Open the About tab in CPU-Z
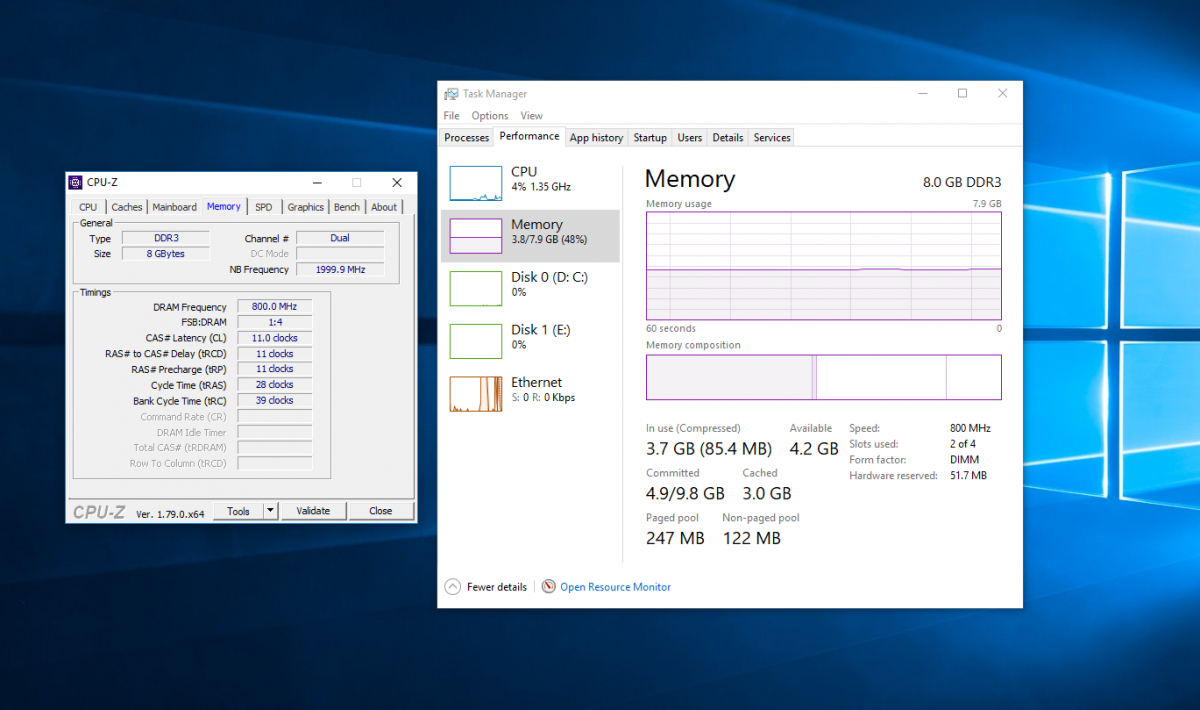 (384, 207)
